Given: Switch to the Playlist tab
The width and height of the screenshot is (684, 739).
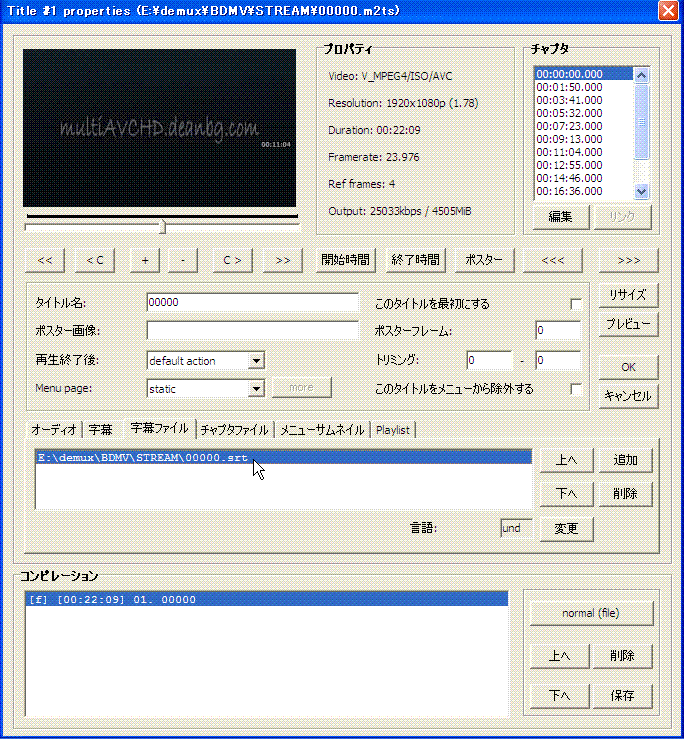Looking at the screenshot, I should [x=393, y=430].
